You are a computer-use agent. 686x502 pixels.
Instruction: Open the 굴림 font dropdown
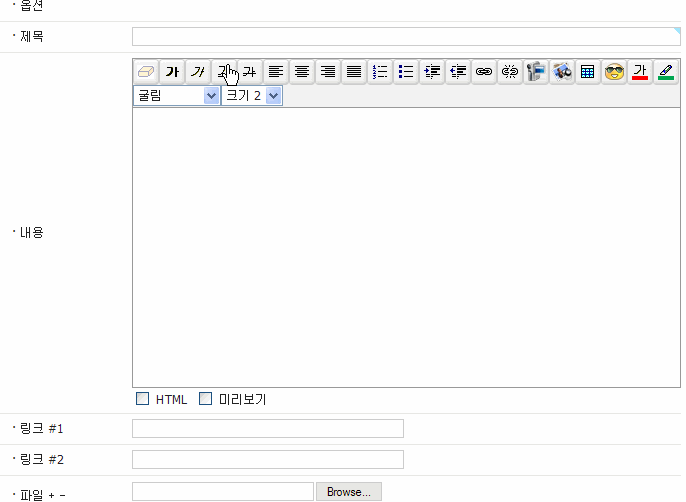tap(176, 95)
